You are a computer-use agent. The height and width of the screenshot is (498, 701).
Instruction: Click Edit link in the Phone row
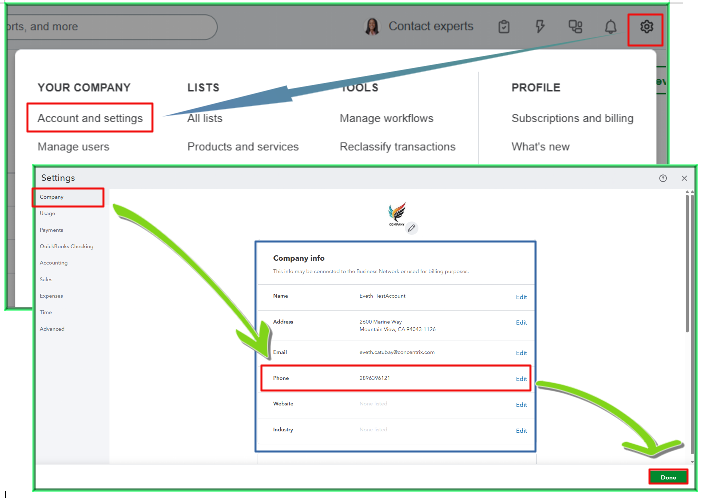point(521,379)
